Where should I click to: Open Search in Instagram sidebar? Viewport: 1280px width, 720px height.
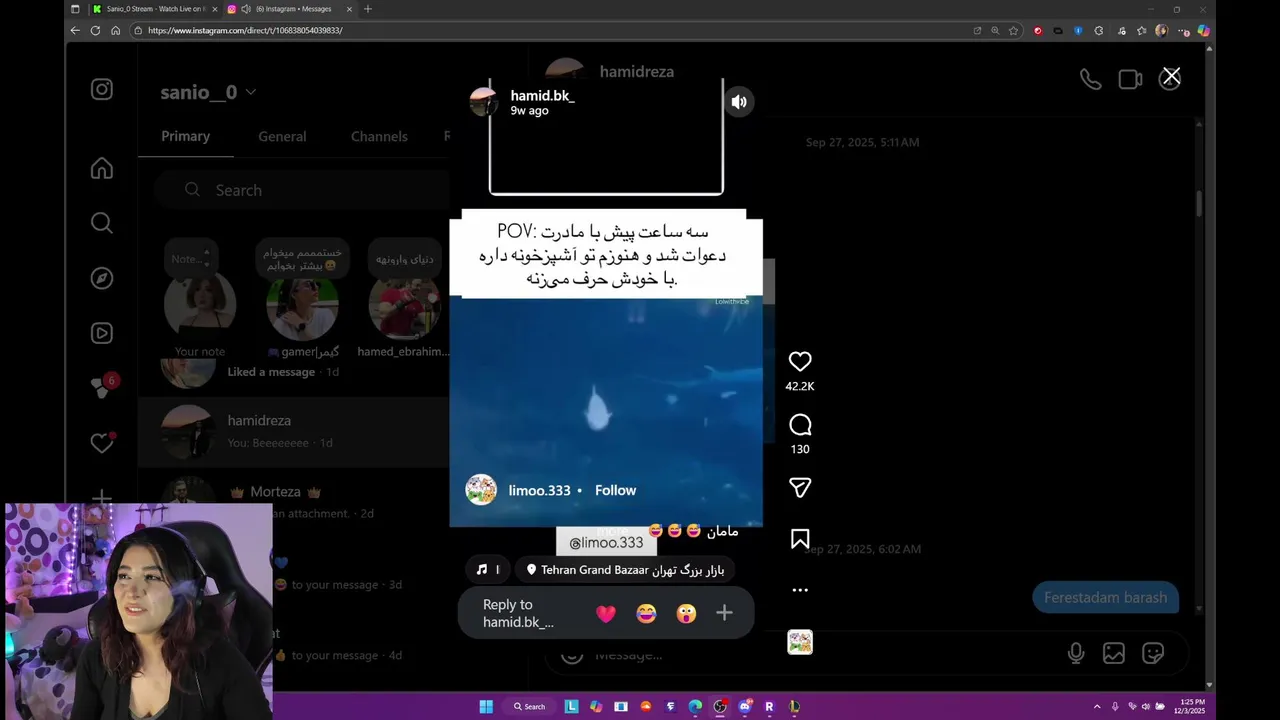102,223
